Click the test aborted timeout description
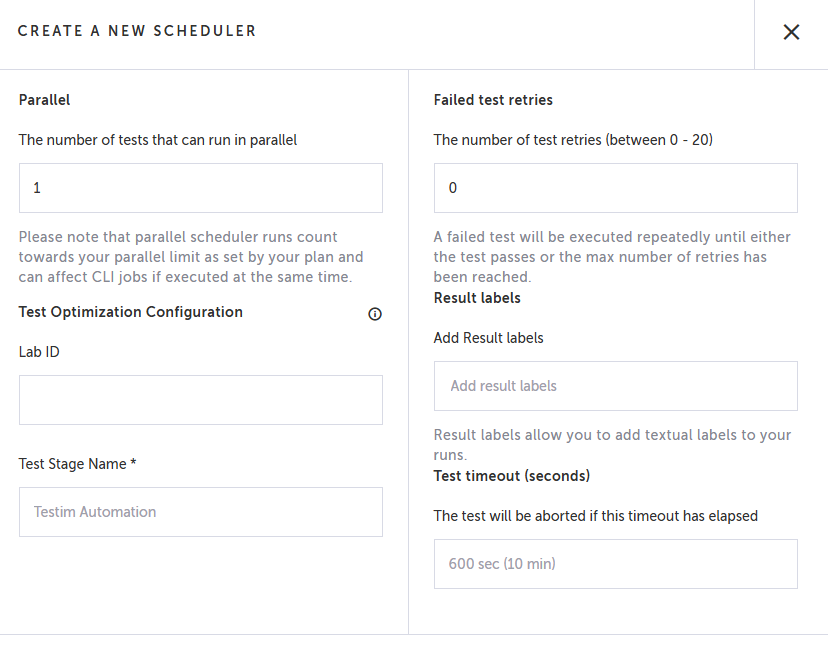The width and height of the screenshot is (828, 652). click(595, 516)
